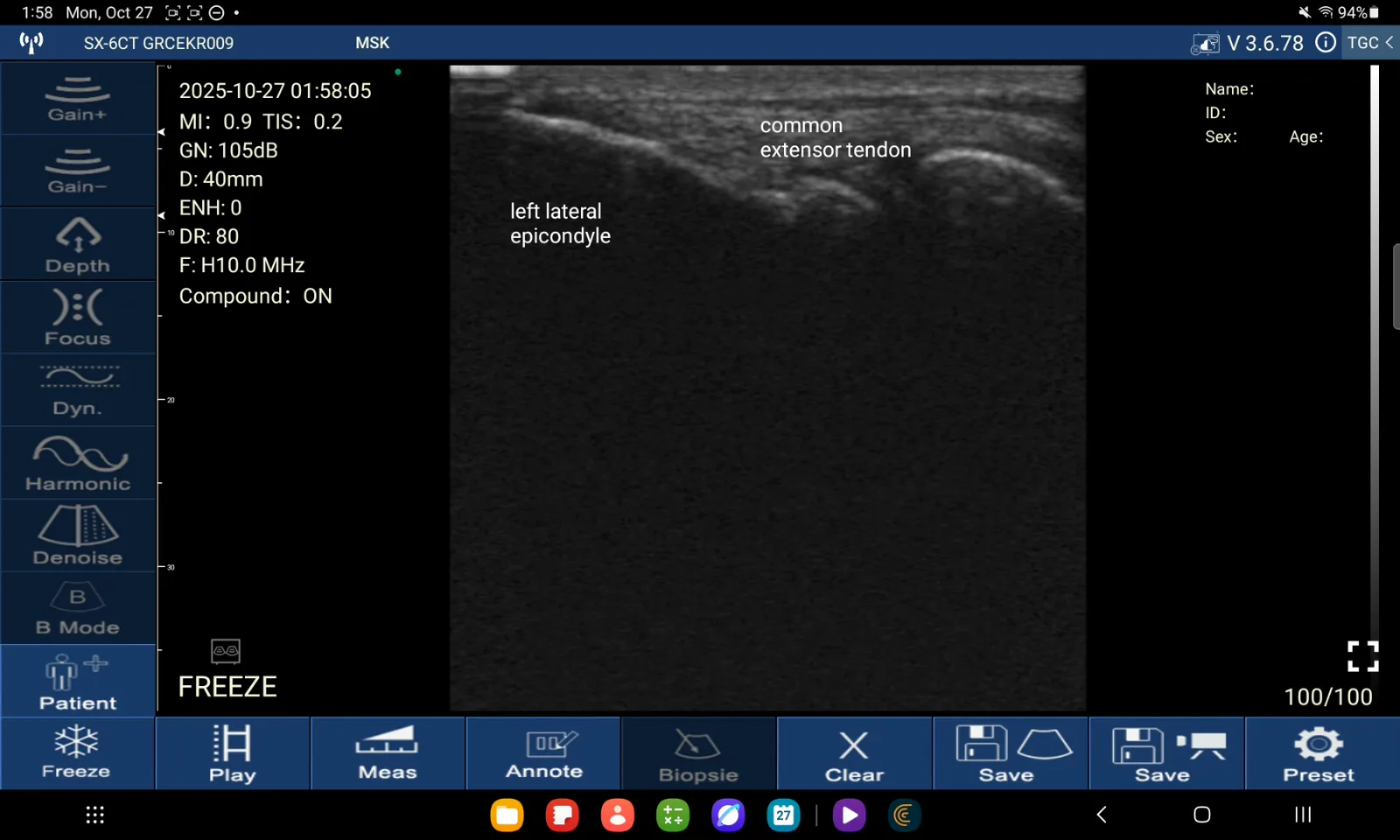Select the 'left lateral epicondyle' annotation
Image resolution: width=1400 pixels, height=840 pixels.
coord(560,223)
